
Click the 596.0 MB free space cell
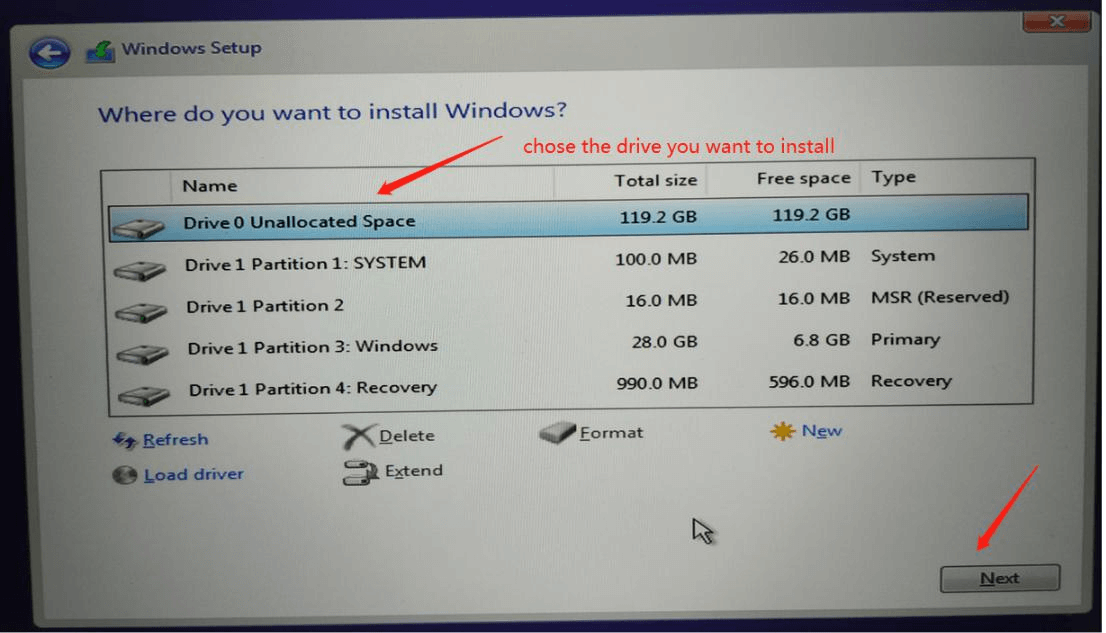point(809,382)
